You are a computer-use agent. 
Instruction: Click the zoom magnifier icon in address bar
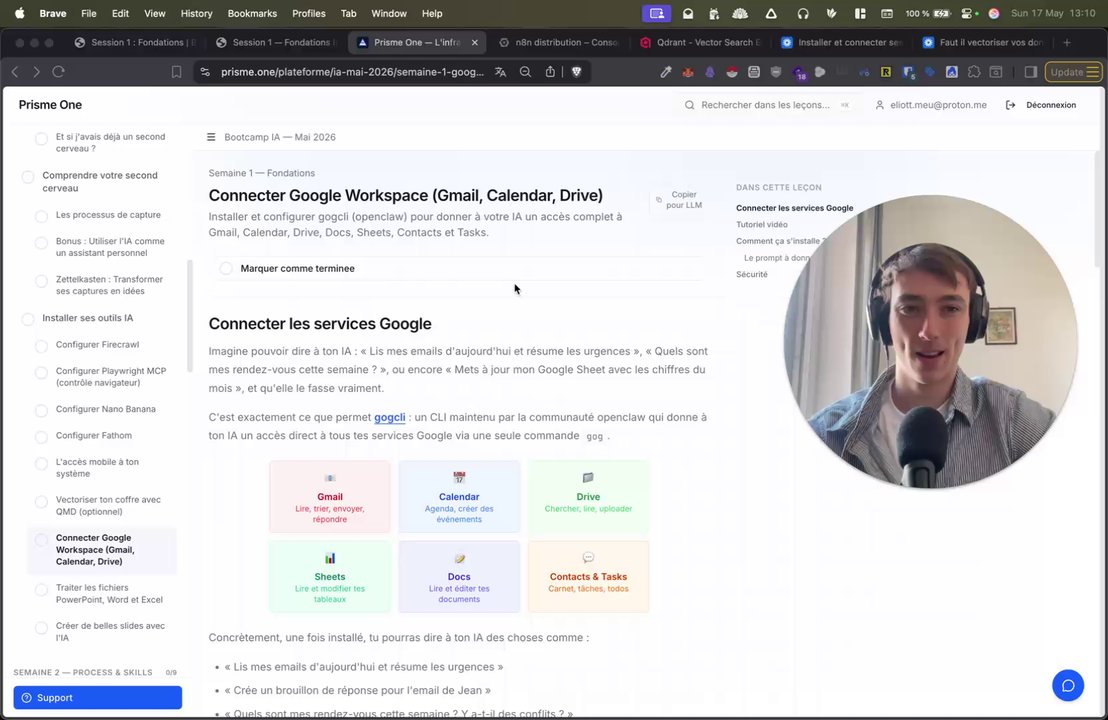coord(525,72)
